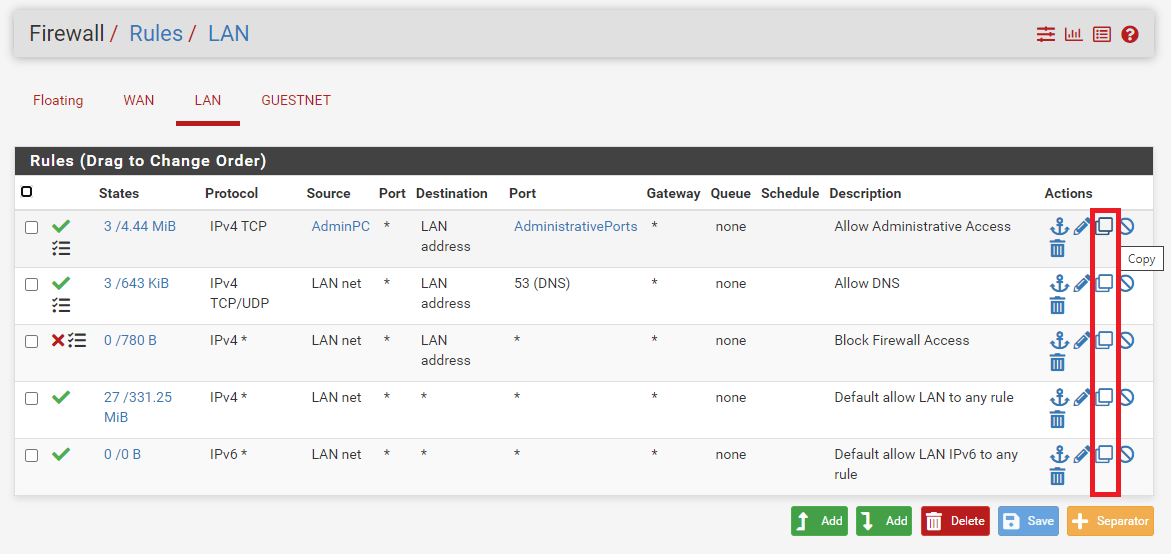Open the help question mark icon
The width and height of the screenshot is (1171, 554).
(x=1130, y=35)
